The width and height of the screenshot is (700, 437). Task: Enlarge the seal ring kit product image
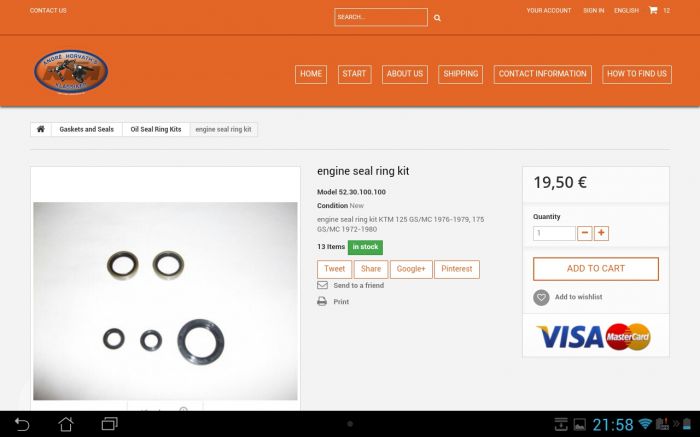[165, 301]
